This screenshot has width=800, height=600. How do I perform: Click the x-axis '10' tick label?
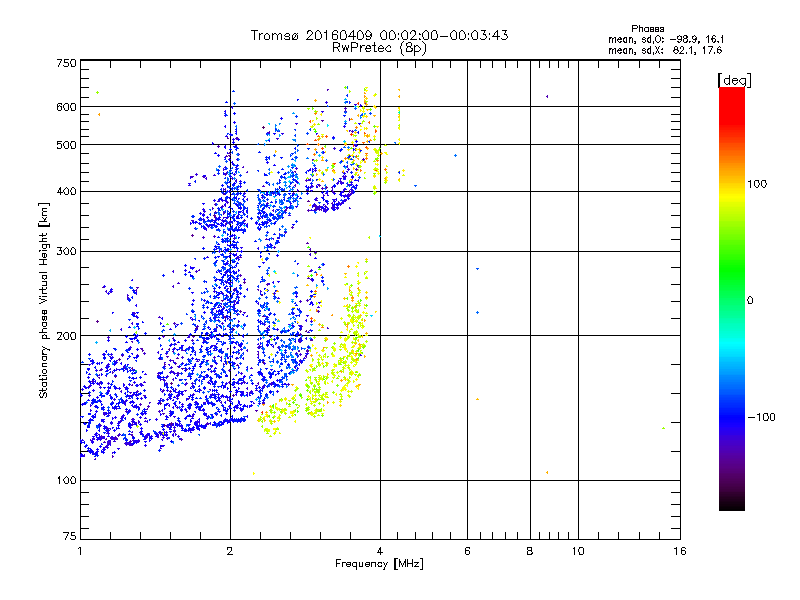click(x=578, y=551)
